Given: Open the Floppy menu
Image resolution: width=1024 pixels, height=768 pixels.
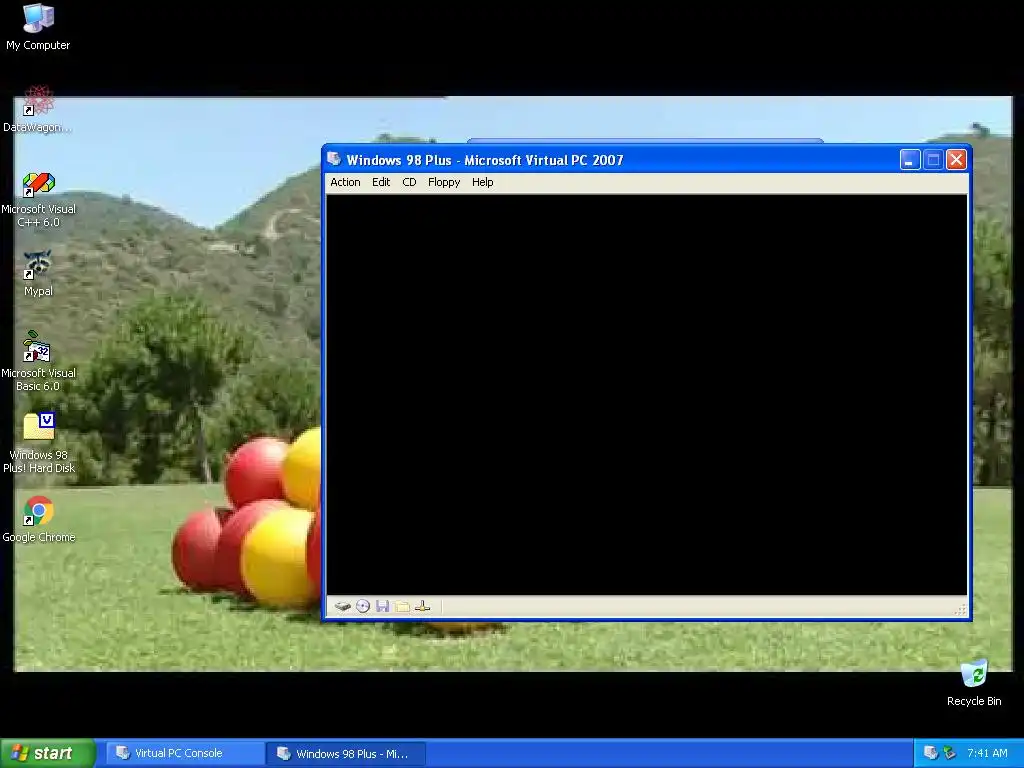Looking at the screenshot, I should [443, 182].
